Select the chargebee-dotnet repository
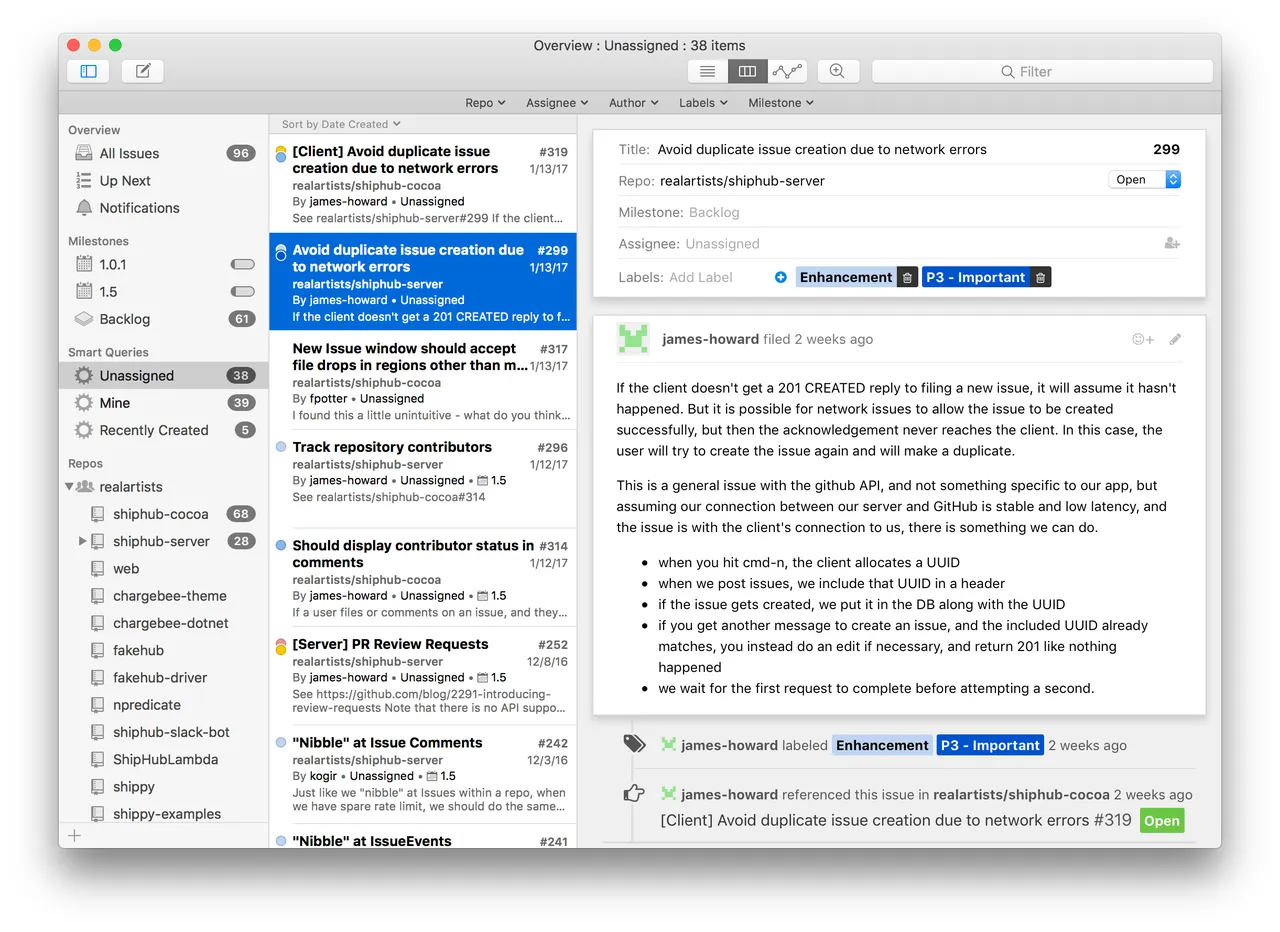This screenshot has width=1280, height=932. click(x=164, y=623)
